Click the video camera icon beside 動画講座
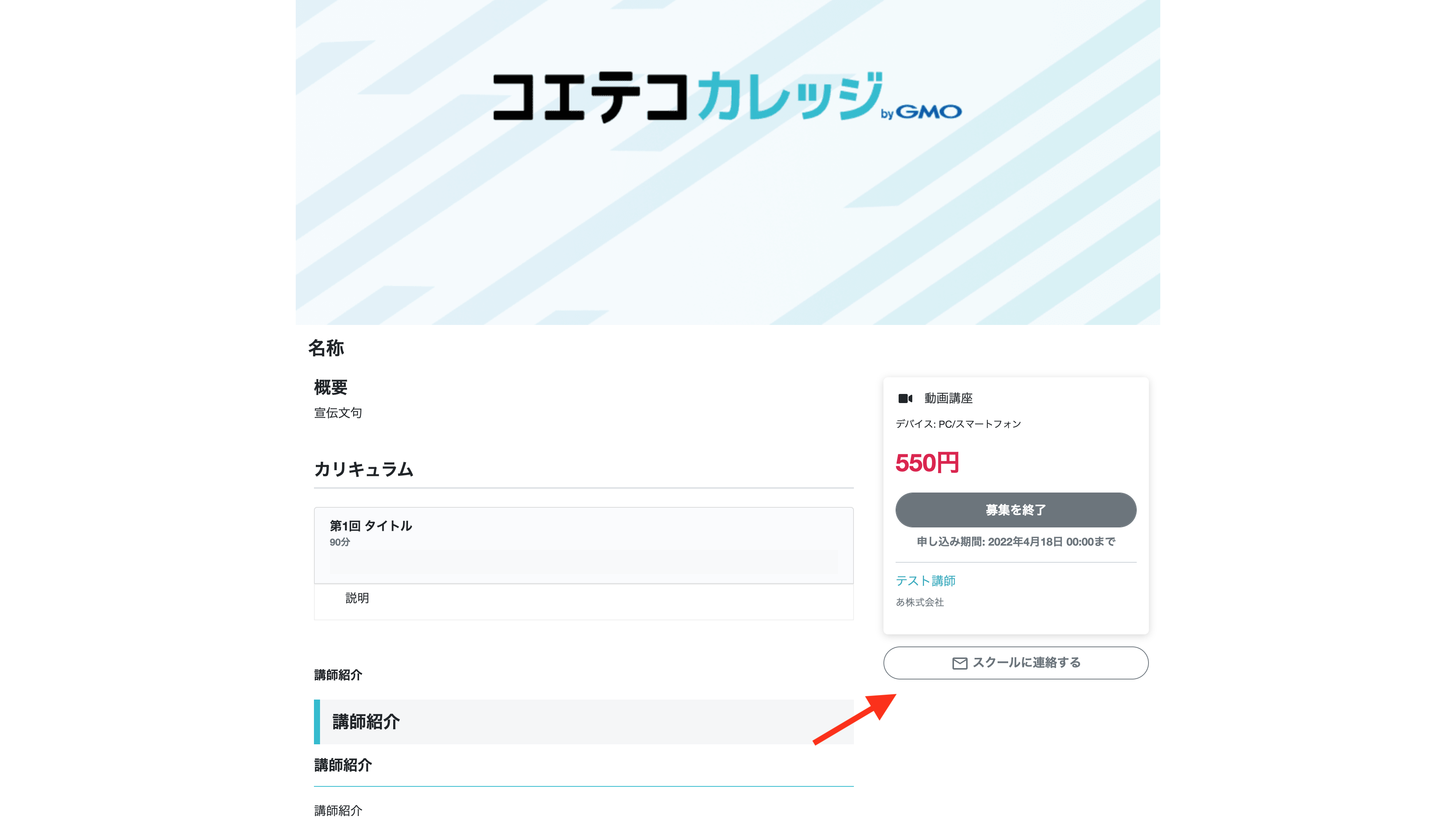Screen dimensions: 1456x819 (x=905, y=399)
